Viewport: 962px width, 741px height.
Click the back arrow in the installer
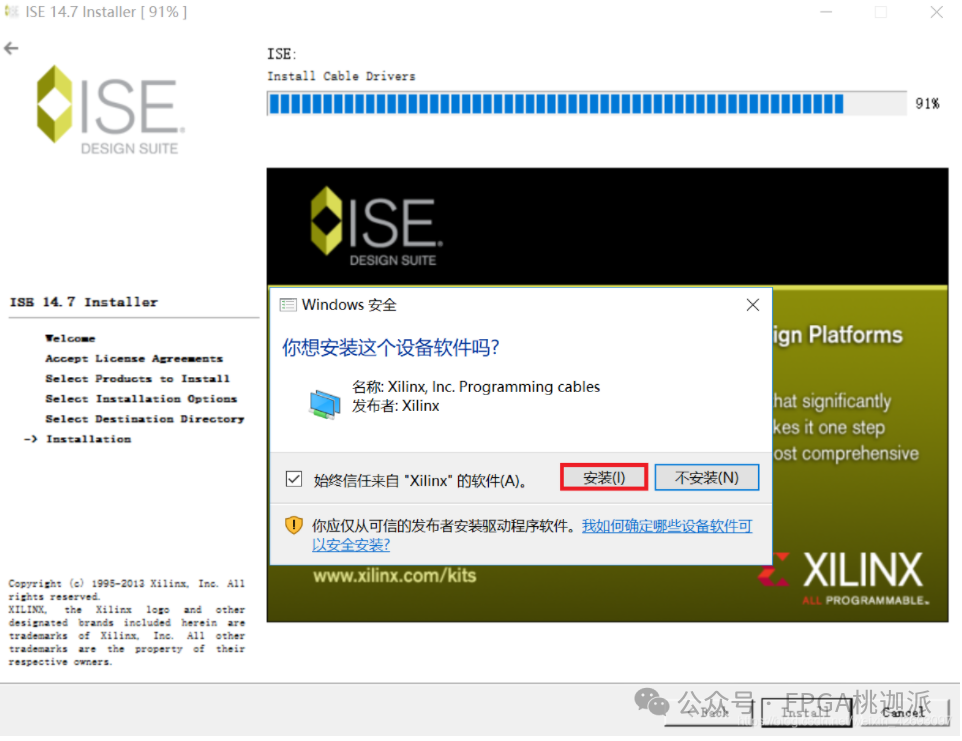click(11, 47)
